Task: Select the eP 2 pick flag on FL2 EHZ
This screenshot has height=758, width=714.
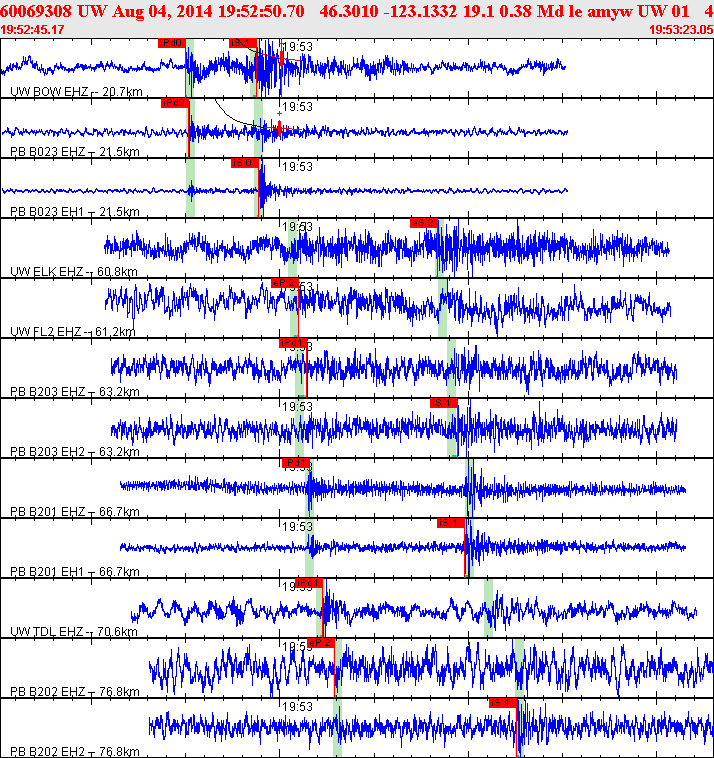Action: 285,283
